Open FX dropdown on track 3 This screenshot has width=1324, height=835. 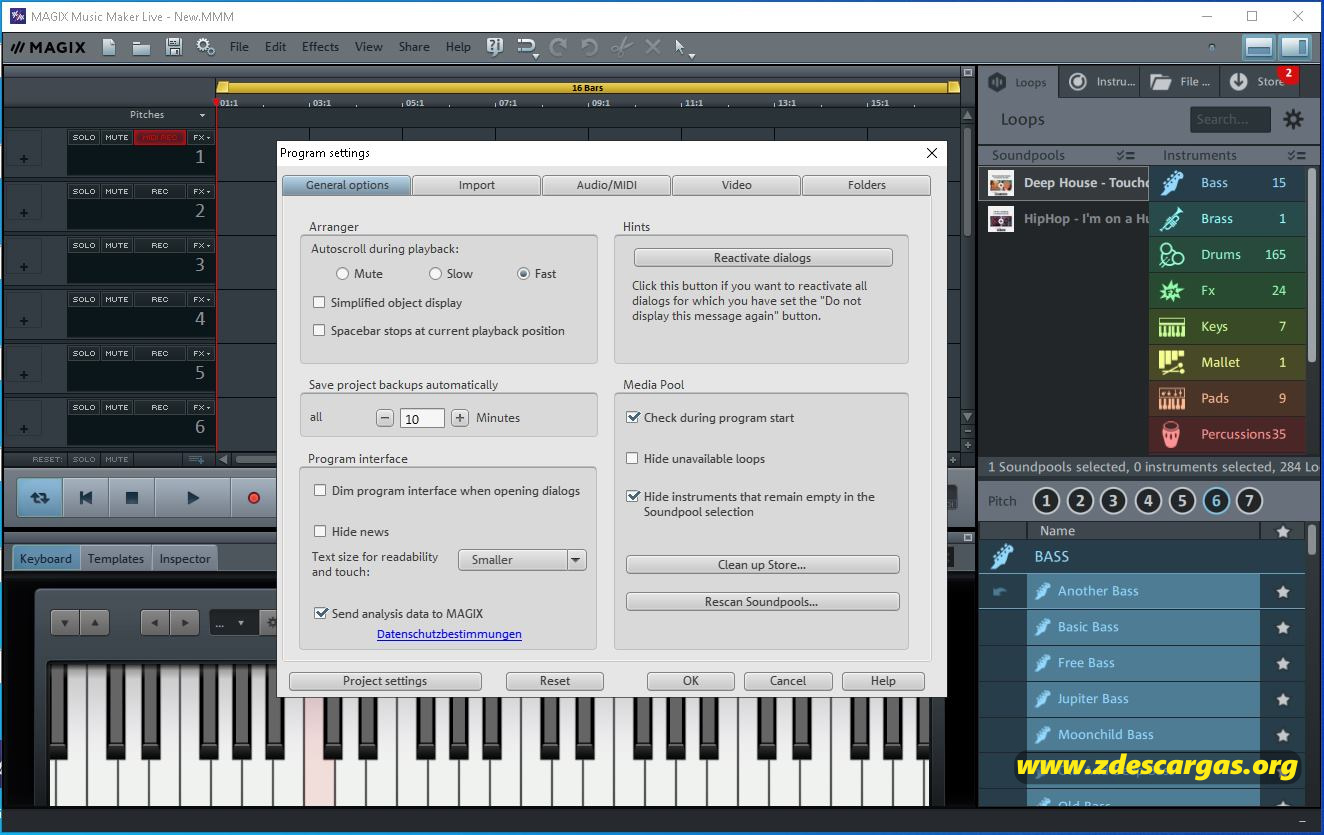coord(201,245)
